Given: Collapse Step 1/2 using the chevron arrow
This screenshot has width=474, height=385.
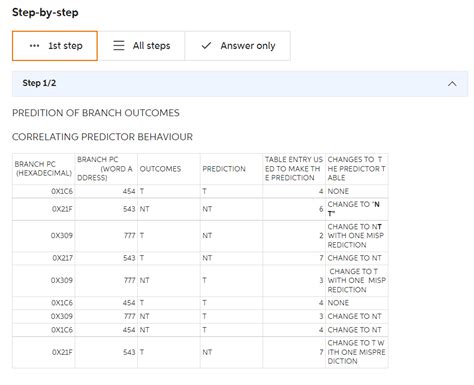Looking at the screenshot, I should (452, 84).
